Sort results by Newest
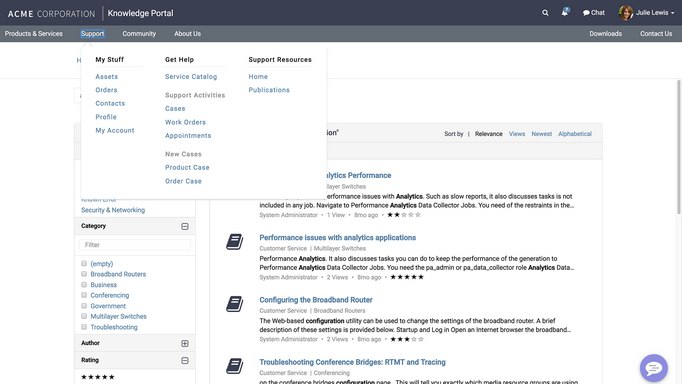682x384 pixels. tap(542, 134)
